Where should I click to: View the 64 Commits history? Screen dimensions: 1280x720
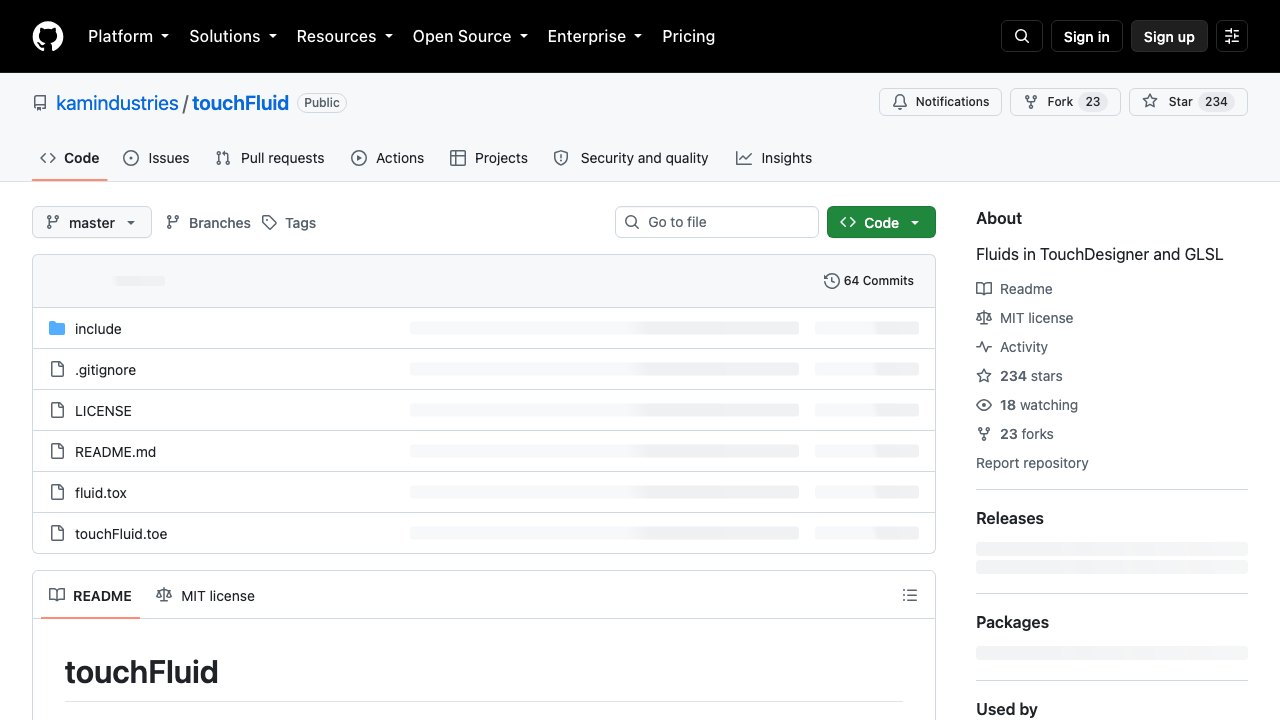click(x=869, y=281)
